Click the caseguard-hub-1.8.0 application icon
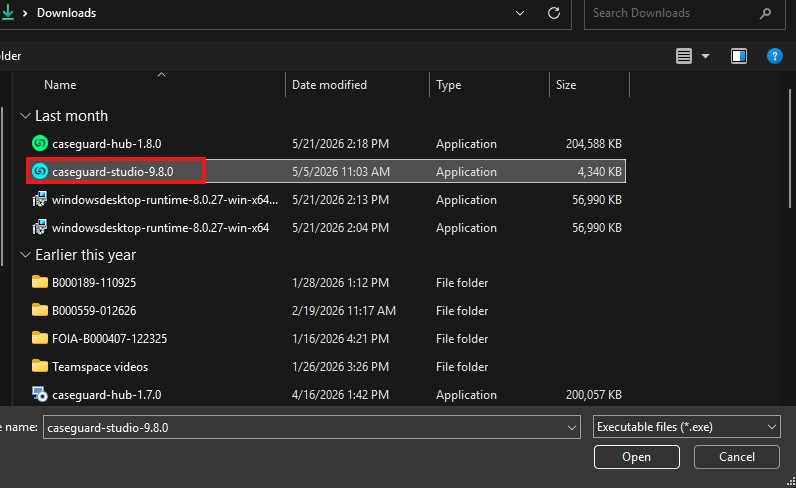The height and width of the screenshot is (488, 796). pos(40,143)
